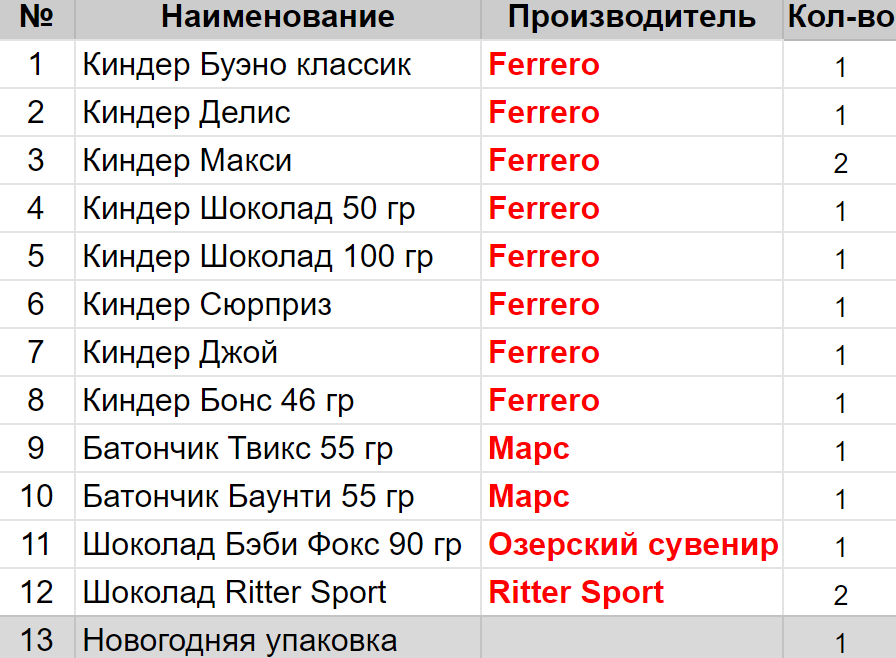896x658 pixels.
Task: Click the Новогодняя упаковка cell
Action: pos(240,641)
